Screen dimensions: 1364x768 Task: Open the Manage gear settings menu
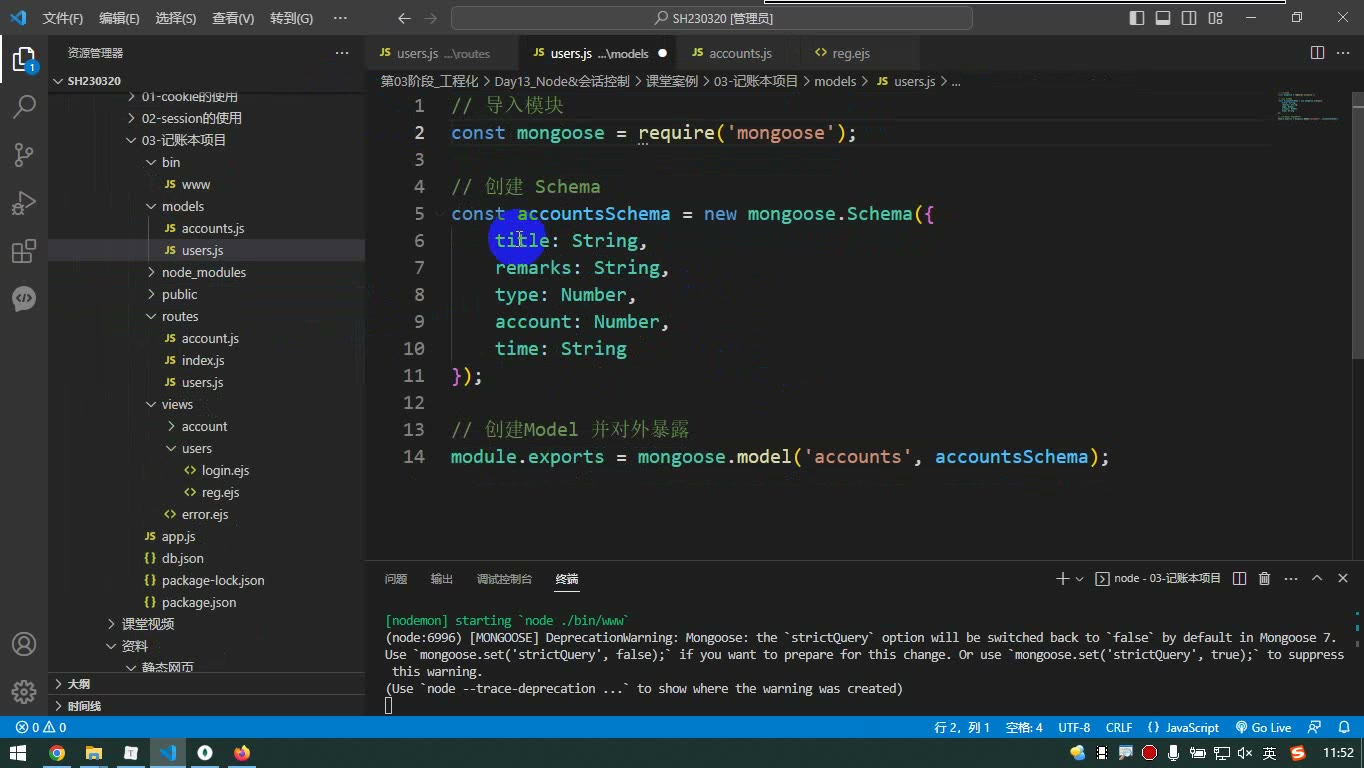pos(24,691)
